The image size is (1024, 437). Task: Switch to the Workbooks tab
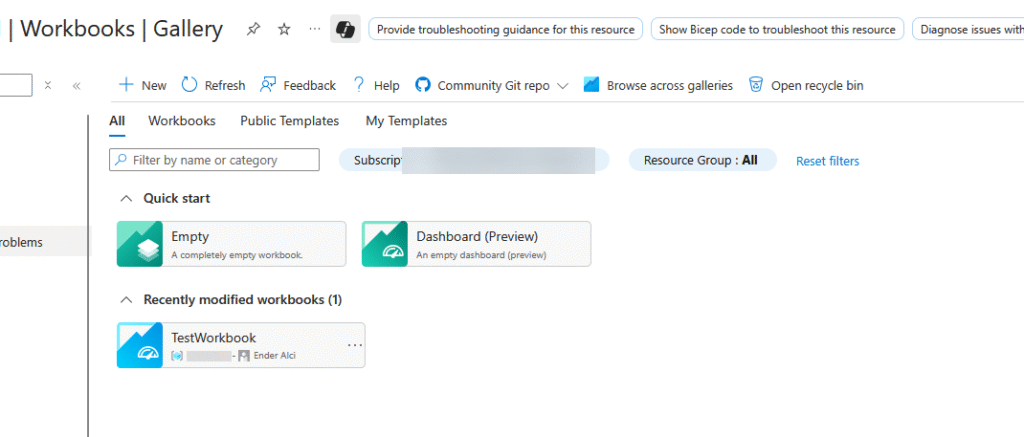[182, 121]
